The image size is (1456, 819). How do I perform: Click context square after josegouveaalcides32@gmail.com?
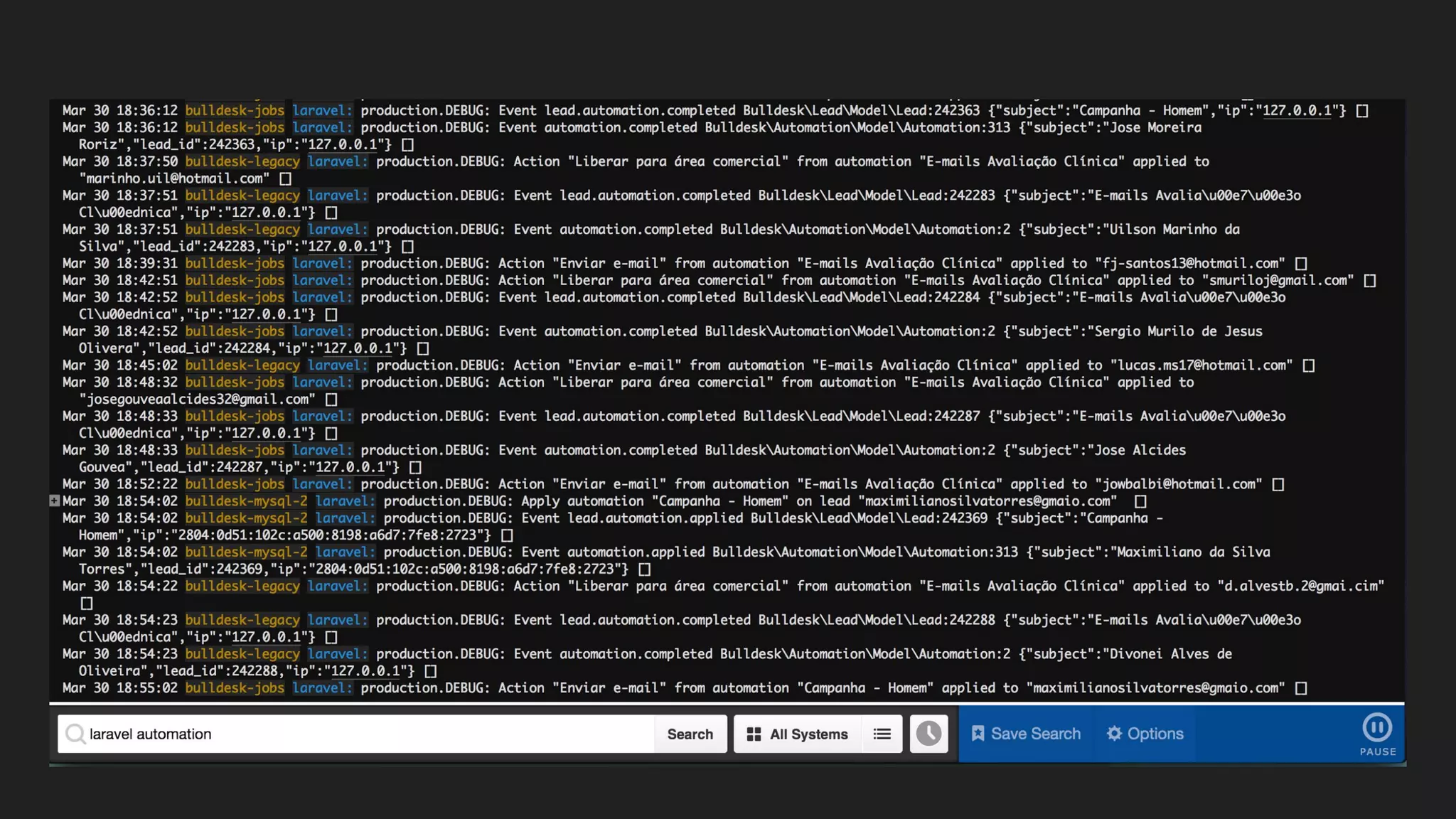pos(331,400)
